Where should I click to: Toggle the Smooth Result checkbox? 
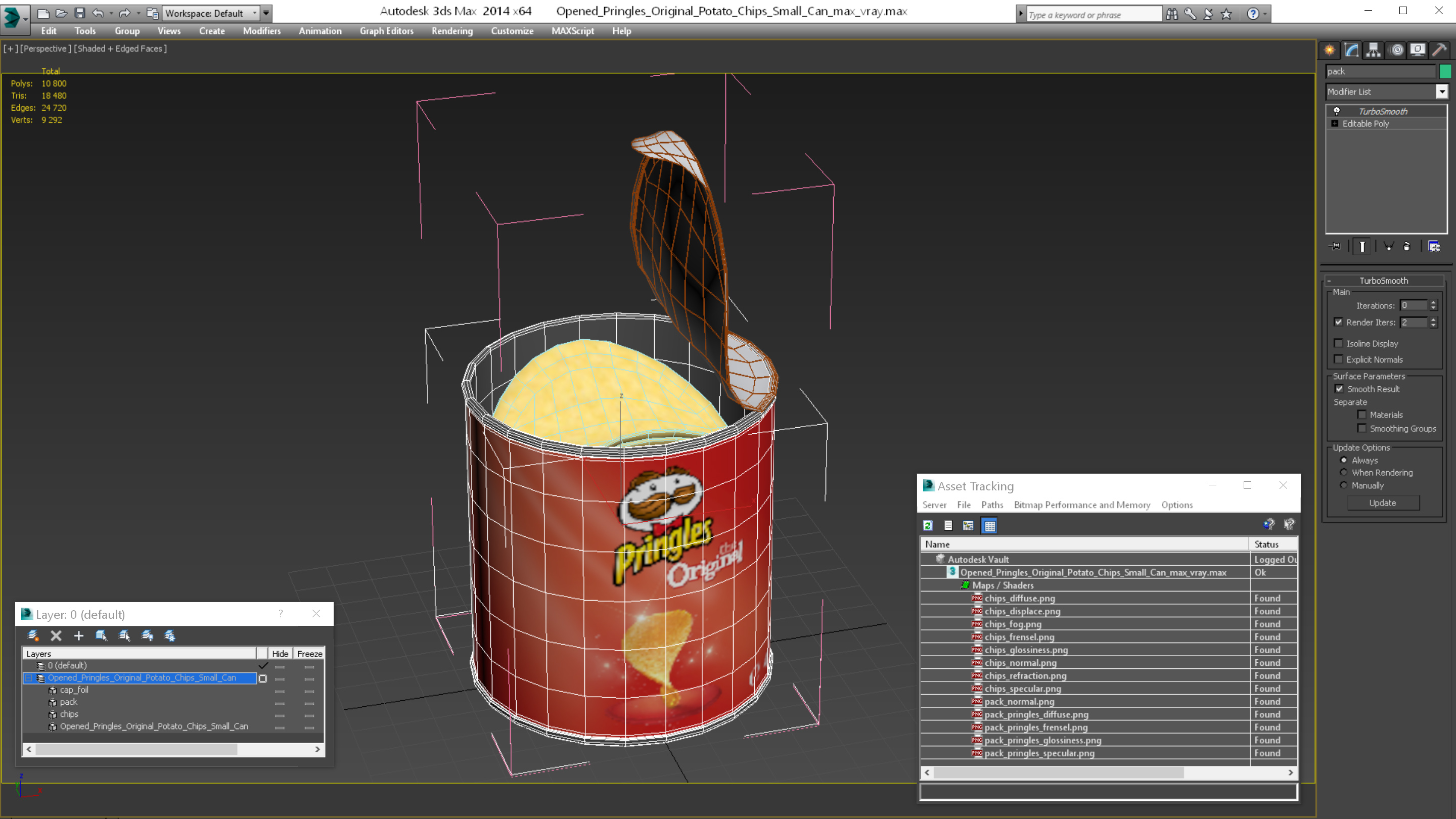pos(1339,389)
